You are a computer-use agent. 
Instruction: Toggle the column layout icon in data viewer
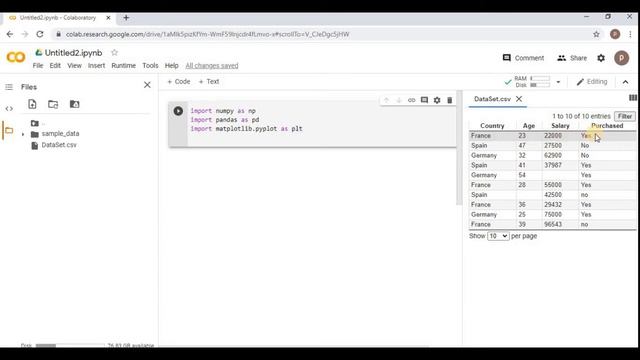point(633,98)
